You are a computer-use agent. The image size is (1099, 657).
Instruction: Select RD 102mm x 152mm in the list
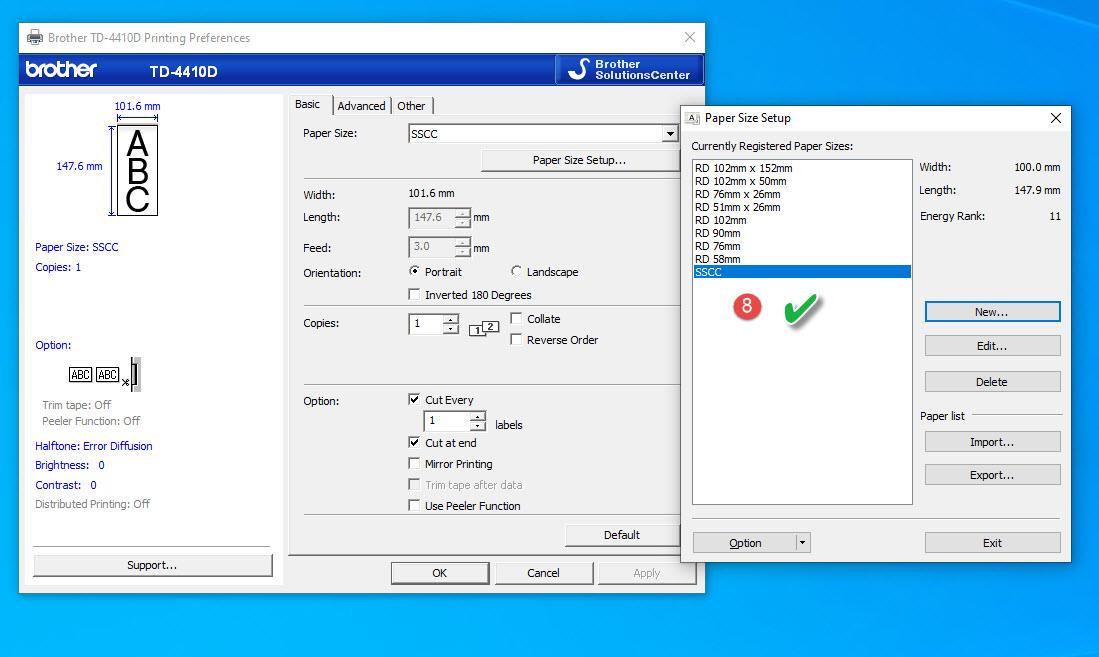pos(740,168)
